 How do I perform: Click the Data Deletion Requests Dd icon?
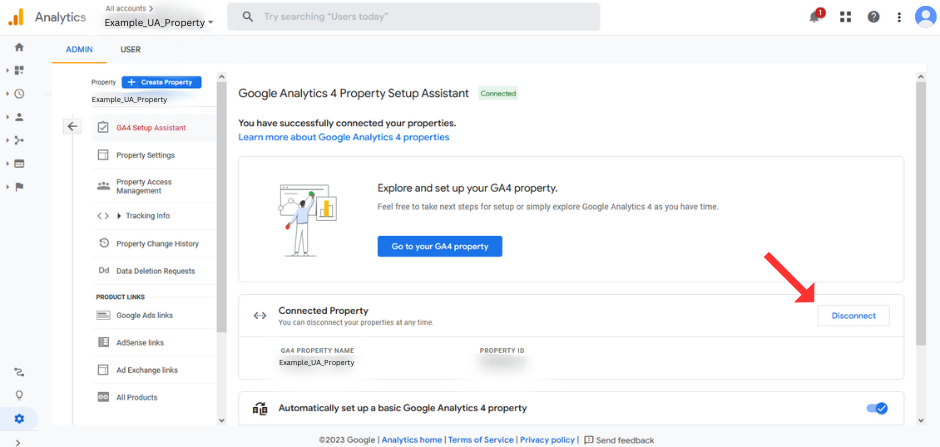(x=104, y=271)
